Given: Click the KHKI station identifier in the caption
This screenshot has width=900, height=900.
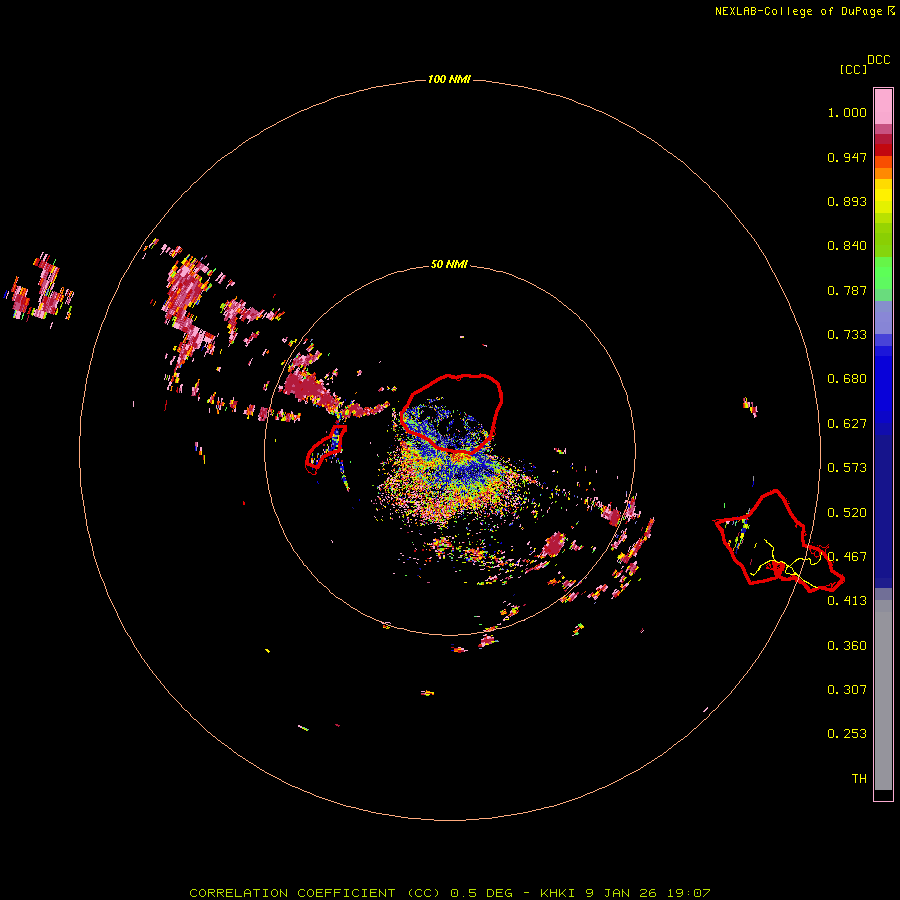Looking at the screenshot, I should pos(557,893).
